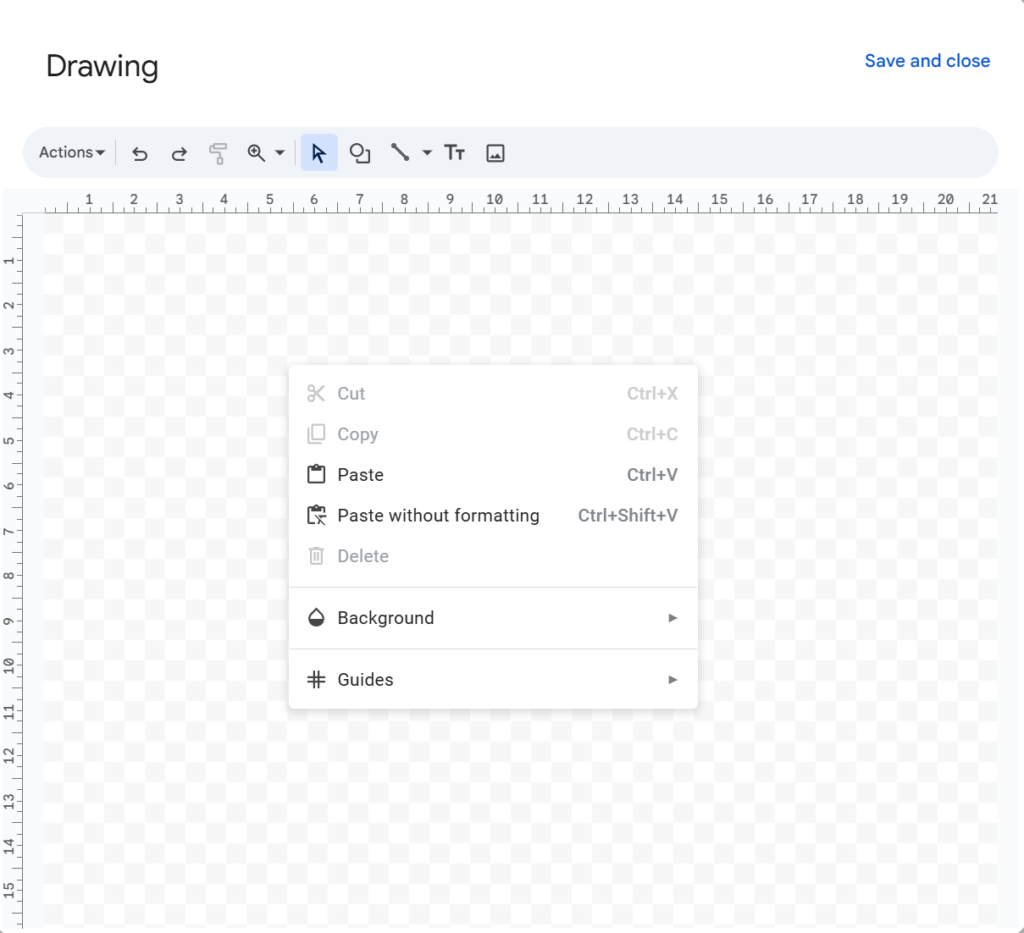Select Paste without formatting

(493, 515)
